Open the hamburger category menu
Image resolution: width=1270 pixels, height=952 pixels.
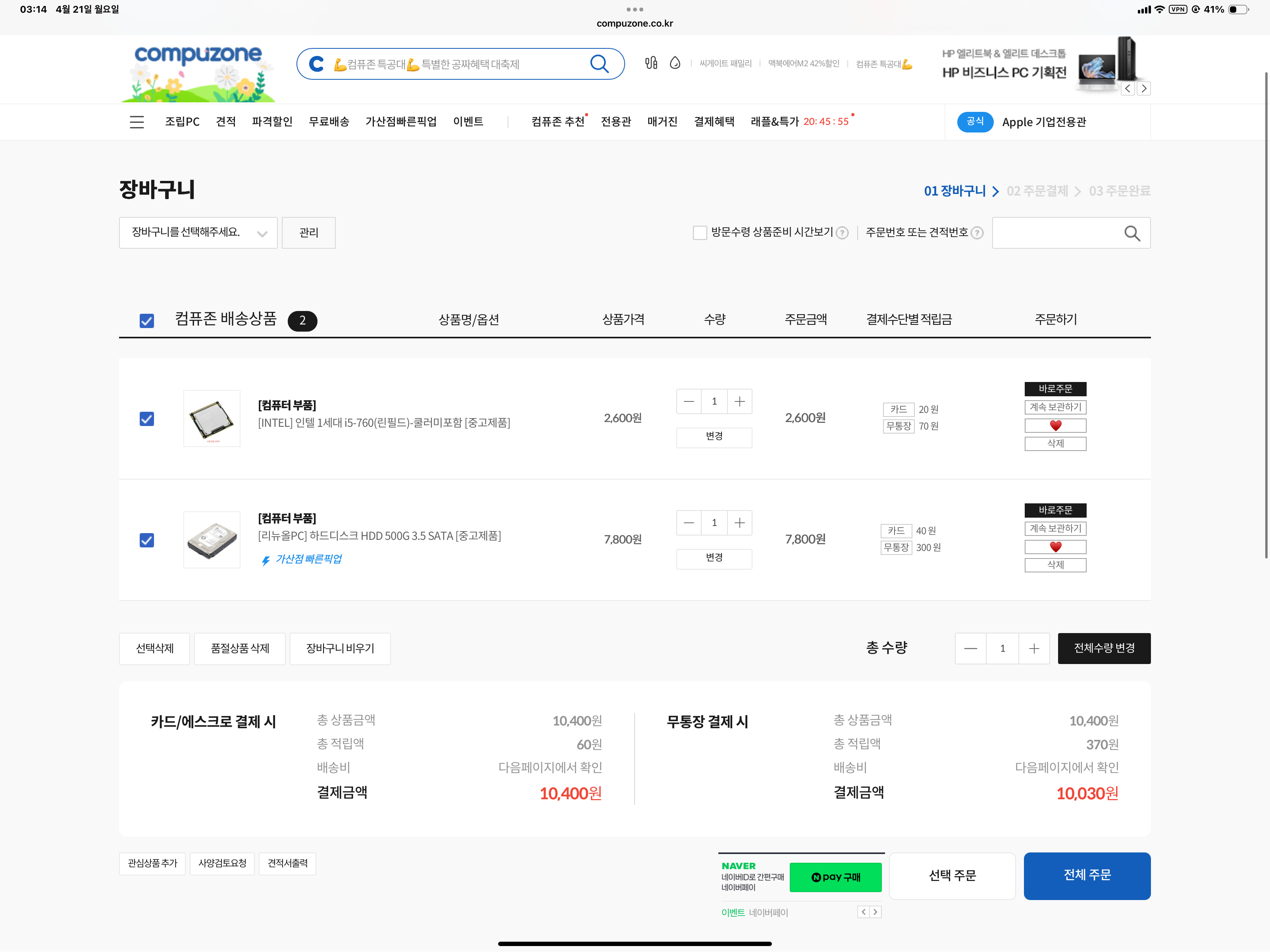pyautogui.click(x=137, y=122)
